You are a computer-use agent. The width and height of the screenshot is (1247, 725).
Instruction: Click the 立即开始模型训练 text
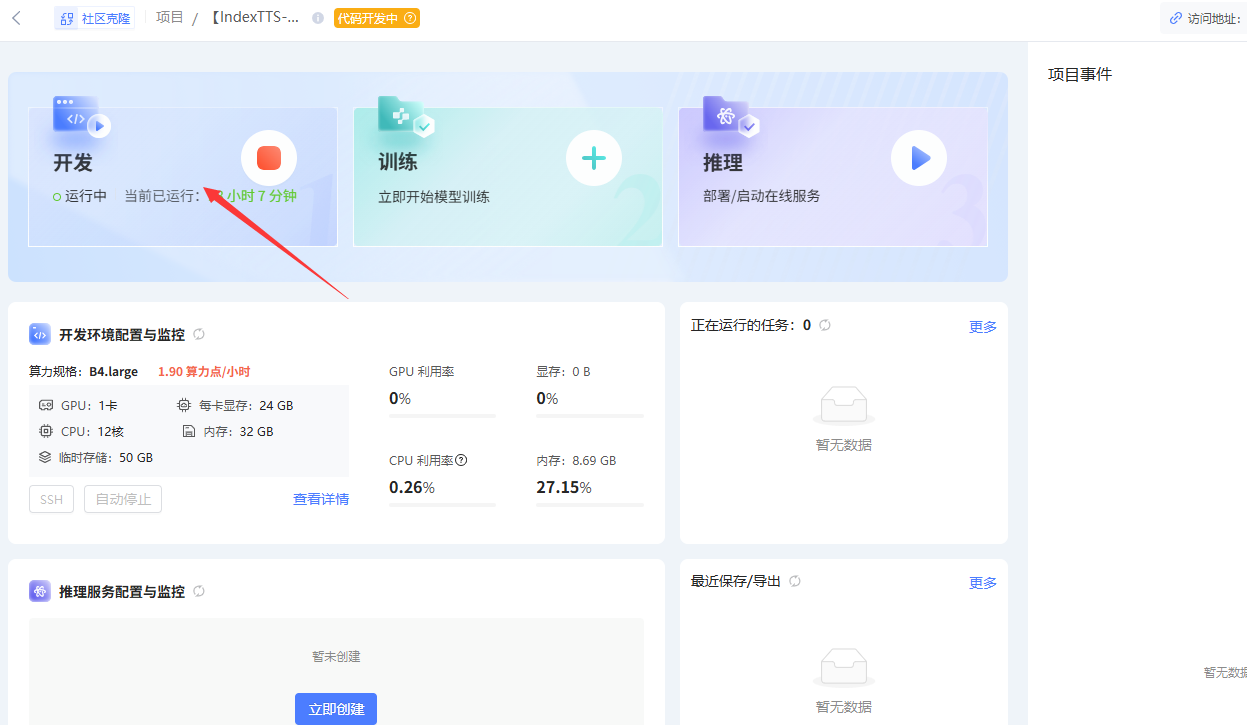pyautogui.click(x=434, y=197)
